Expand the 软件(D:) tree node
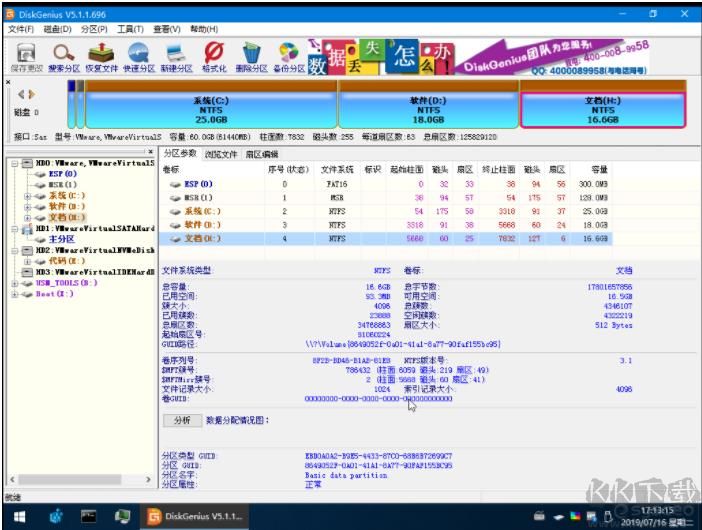Viewport: 702px width, 530px height. [x=27, y=207]
